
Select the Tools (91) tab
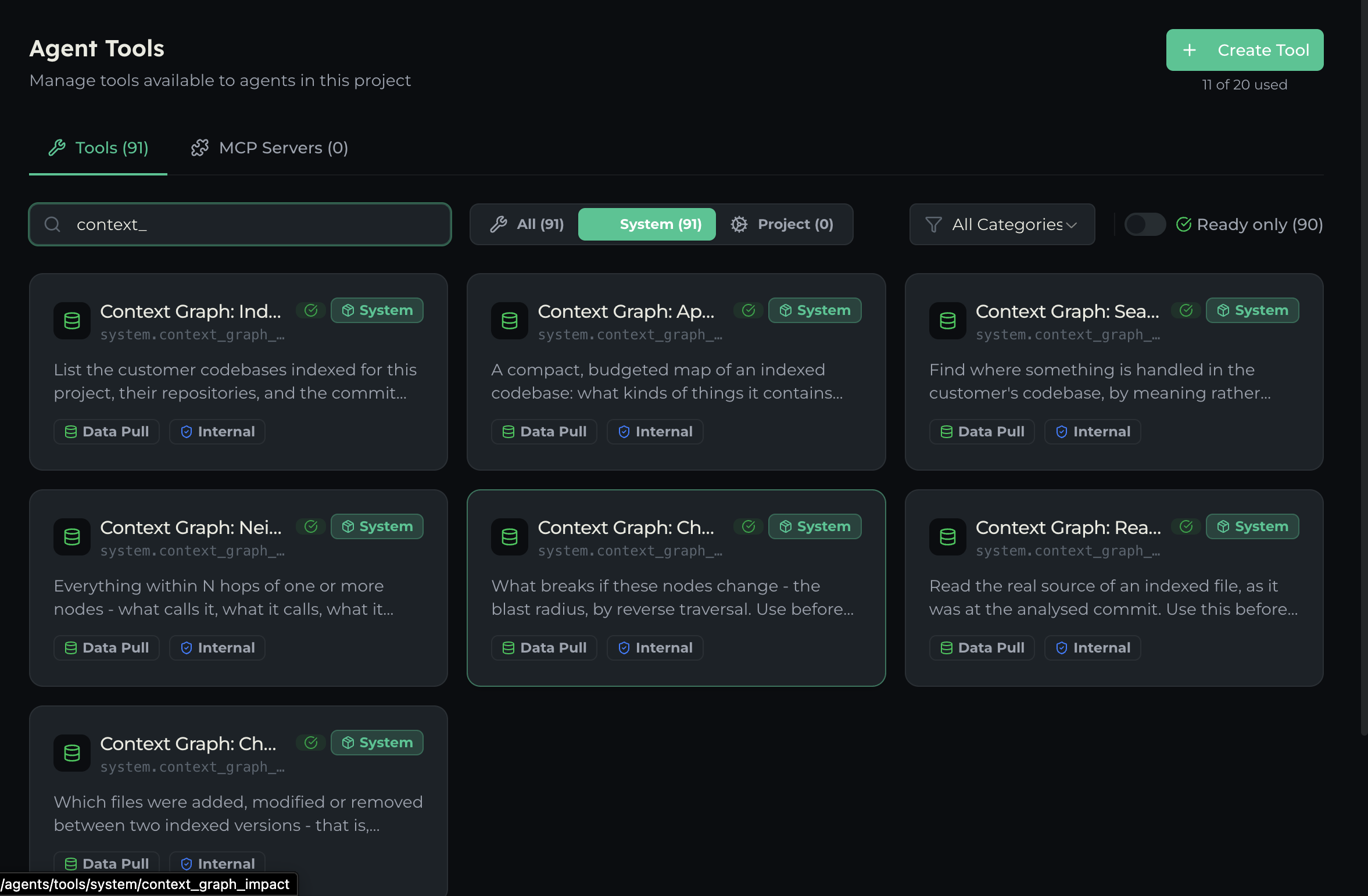click(98, 148)
